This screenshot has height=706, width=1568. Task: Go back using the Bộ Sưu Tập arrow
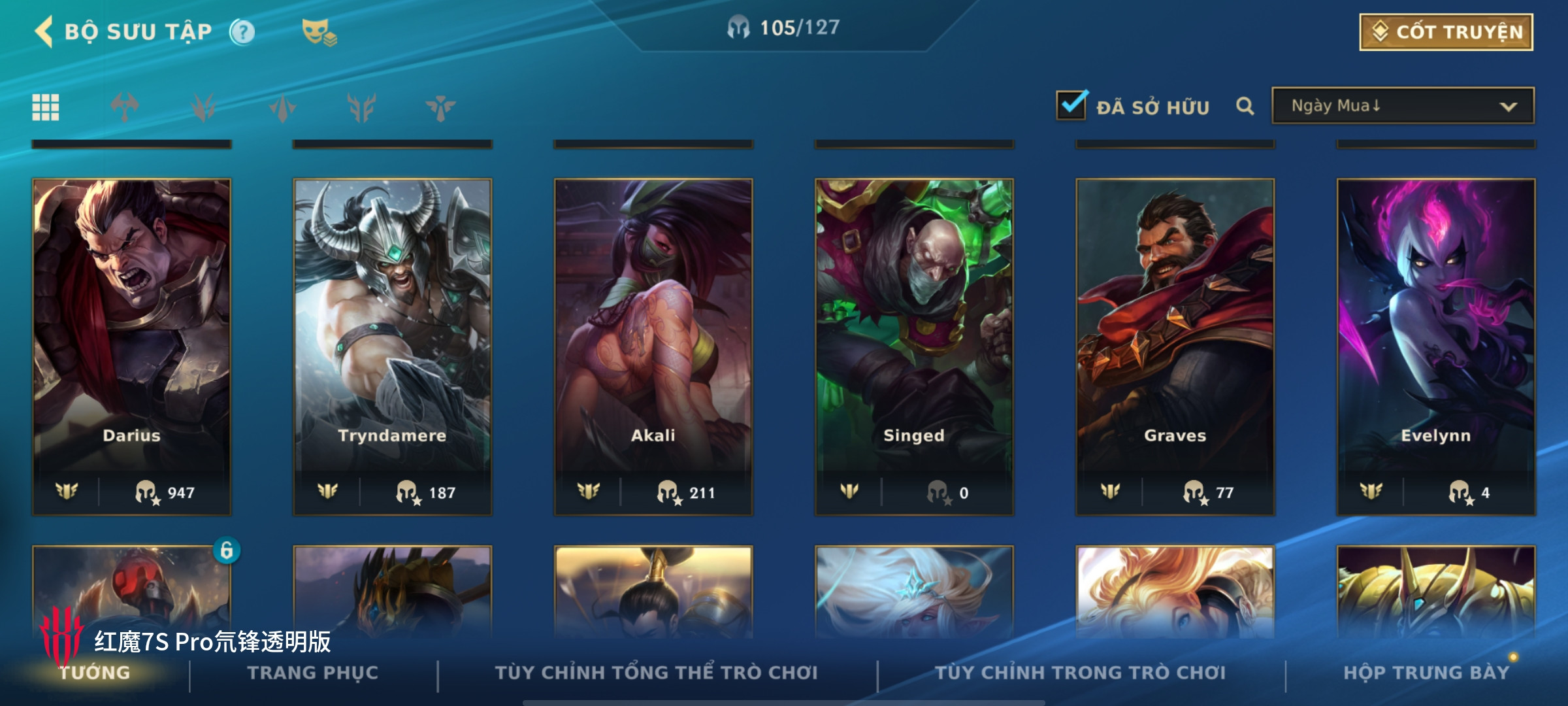44,31
